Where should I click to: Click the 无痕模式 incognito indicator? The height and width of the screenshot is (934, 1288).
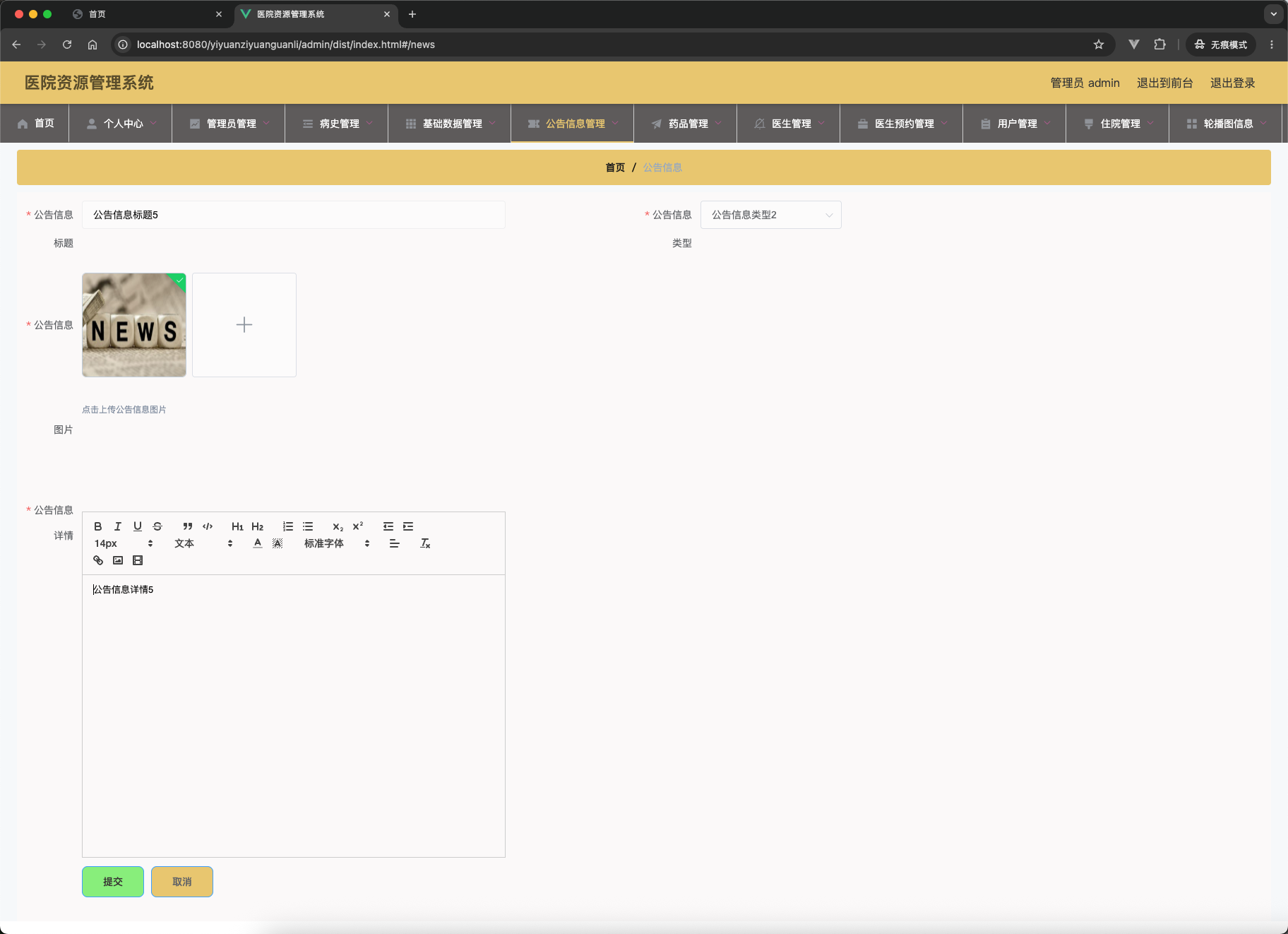point(1221,45)
